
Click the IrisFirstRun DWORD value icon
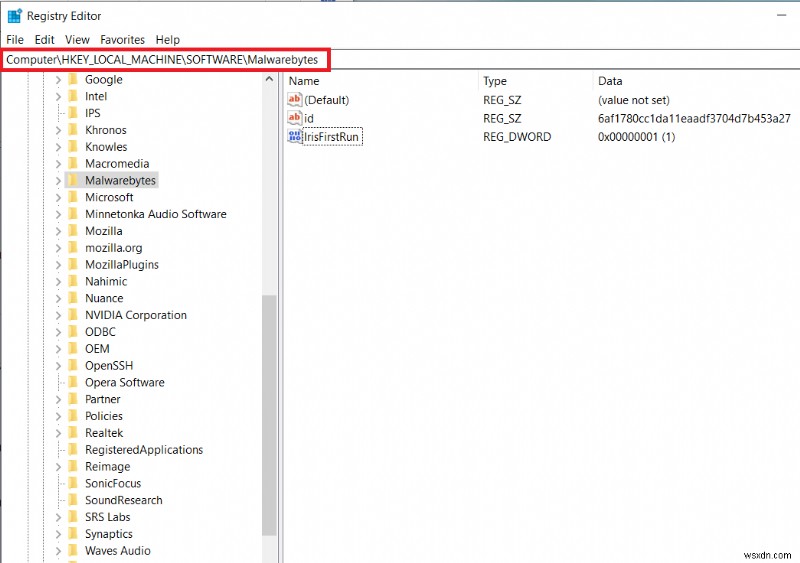point(294,136)
